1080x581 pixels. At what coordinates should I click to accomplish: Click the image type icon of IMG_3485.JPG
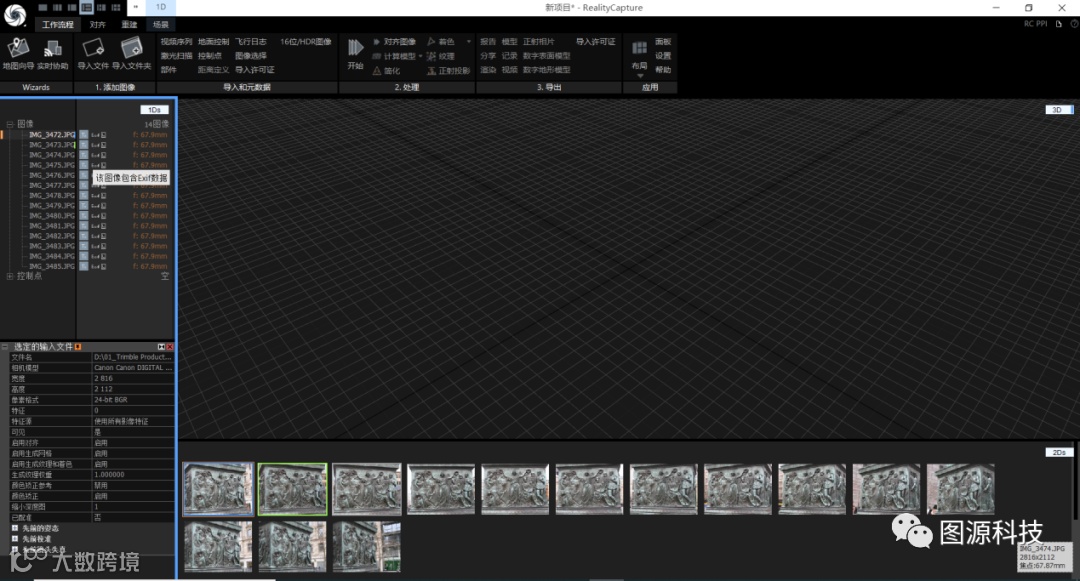(x=83, y=266)
